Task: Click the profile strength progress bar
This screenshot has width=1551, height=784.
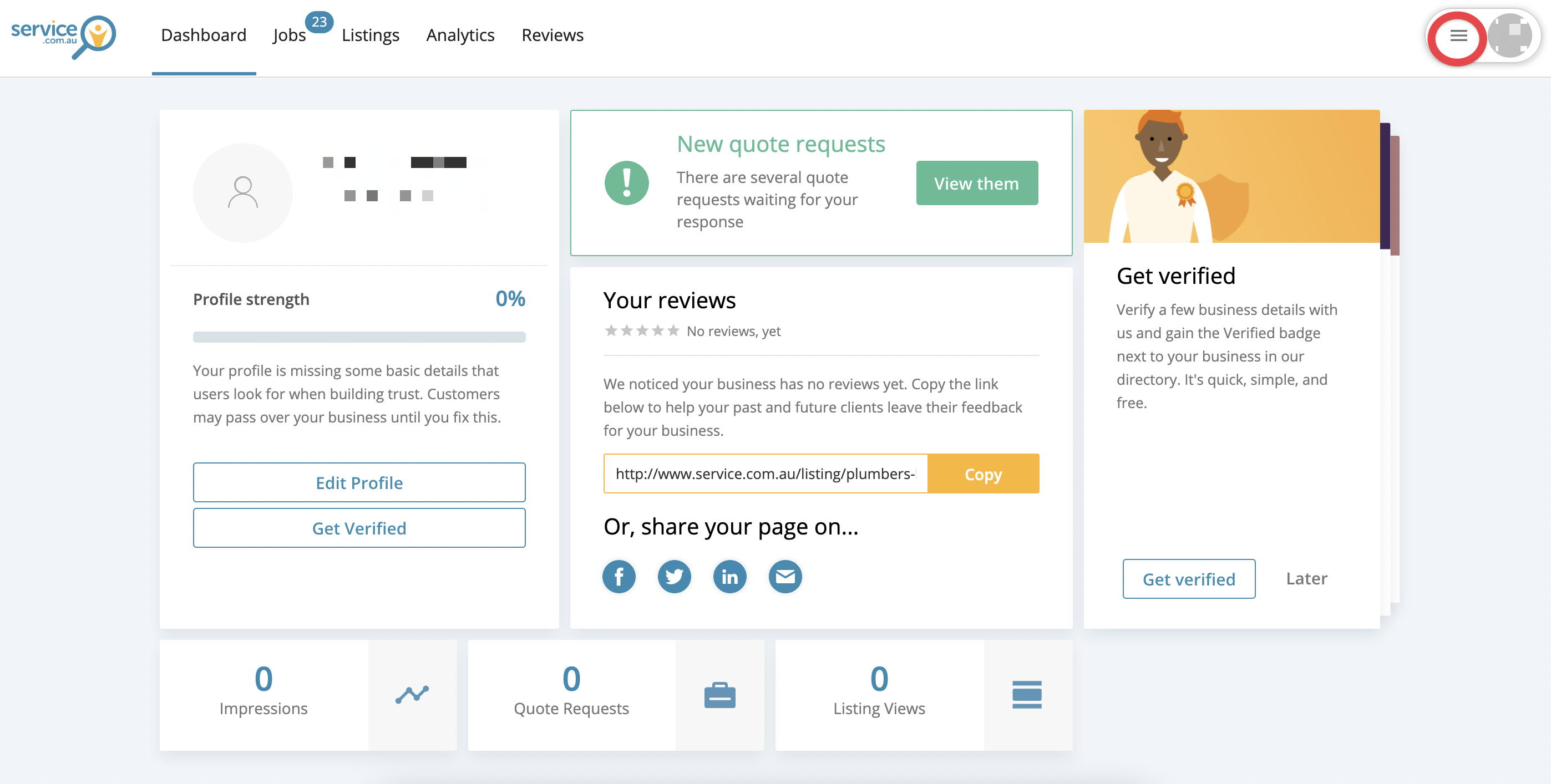Action: 359,337
